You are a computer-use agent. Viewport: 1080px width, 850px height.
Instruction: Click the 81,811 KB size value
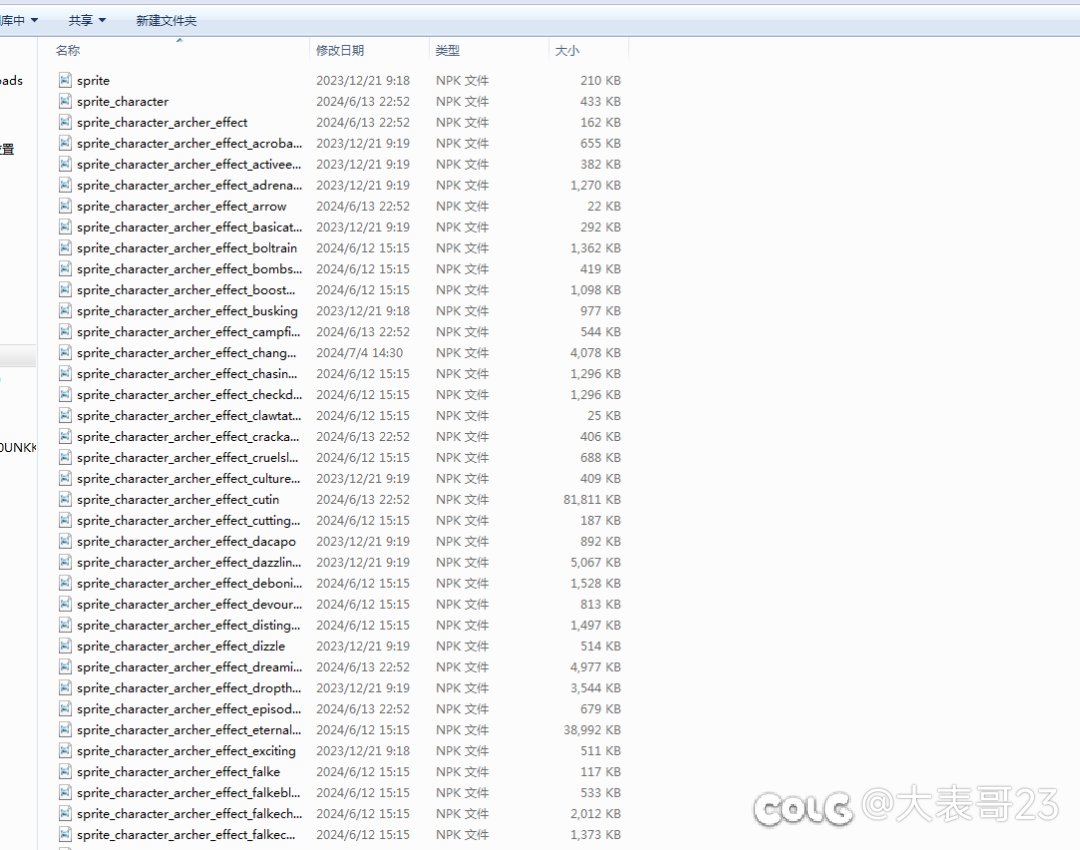(x=592, y=499)
